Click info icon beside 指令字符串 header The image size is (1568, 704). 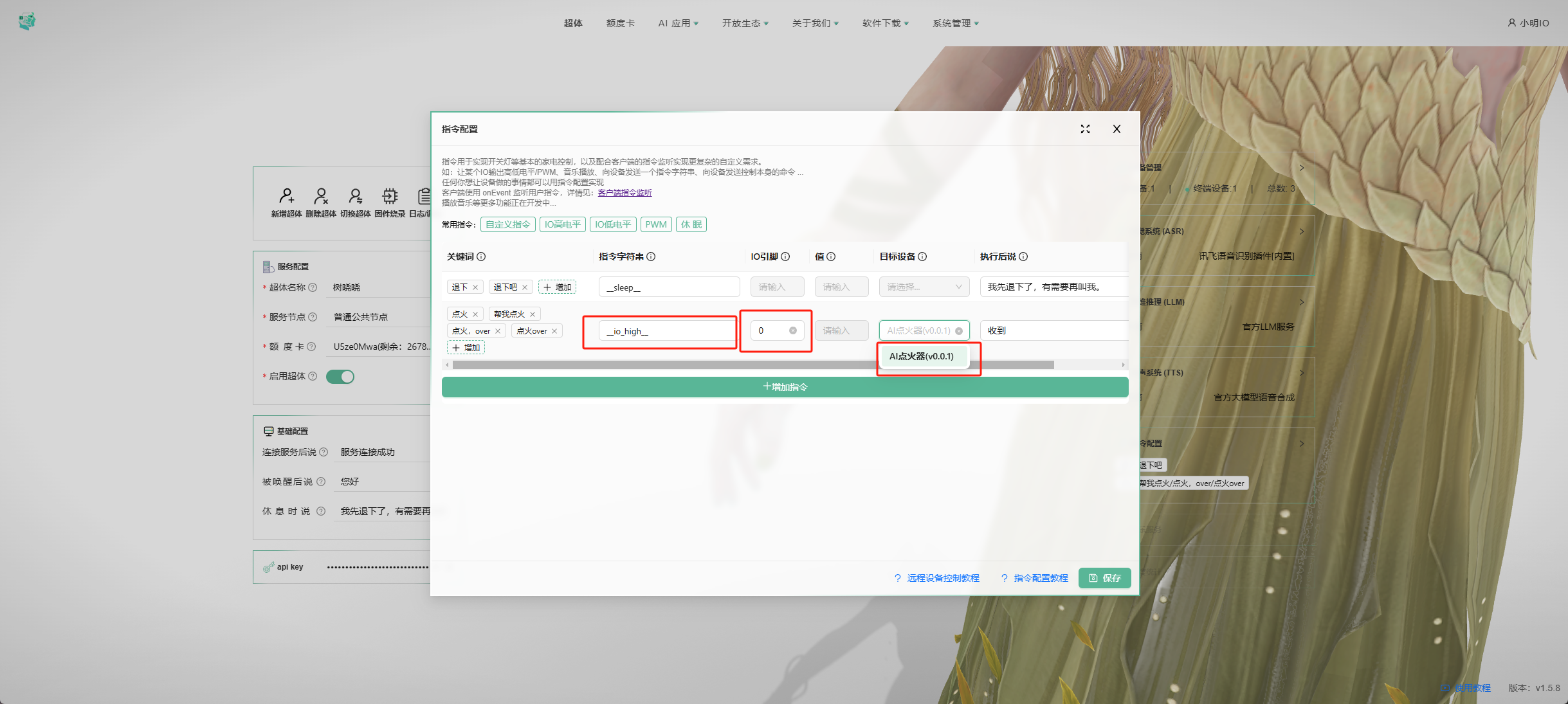point(651,257)
